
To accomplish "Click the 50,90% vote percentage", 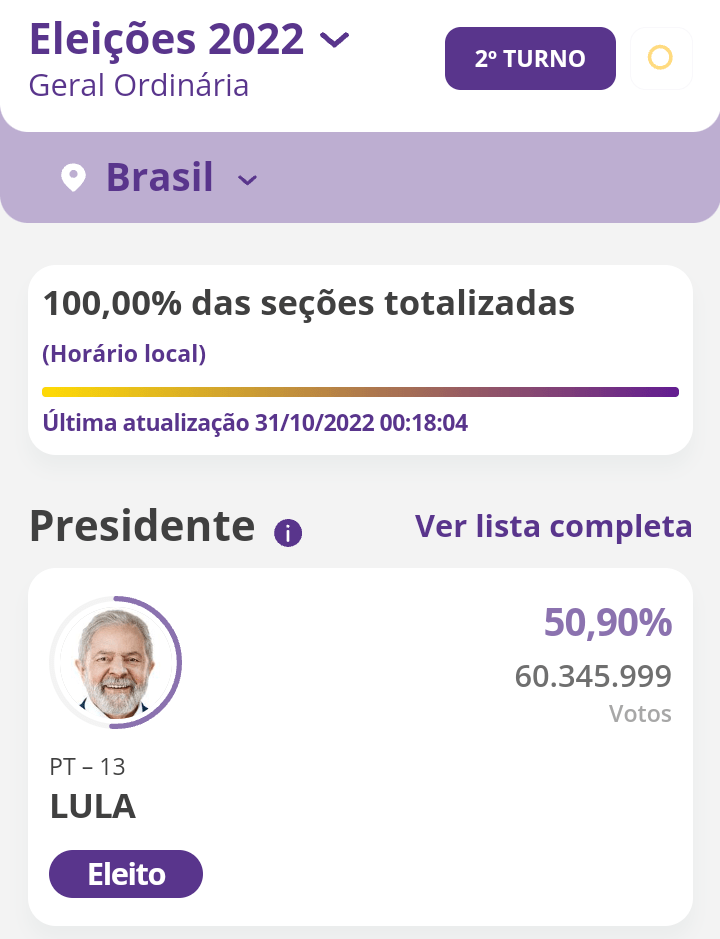I will [607, 622].
